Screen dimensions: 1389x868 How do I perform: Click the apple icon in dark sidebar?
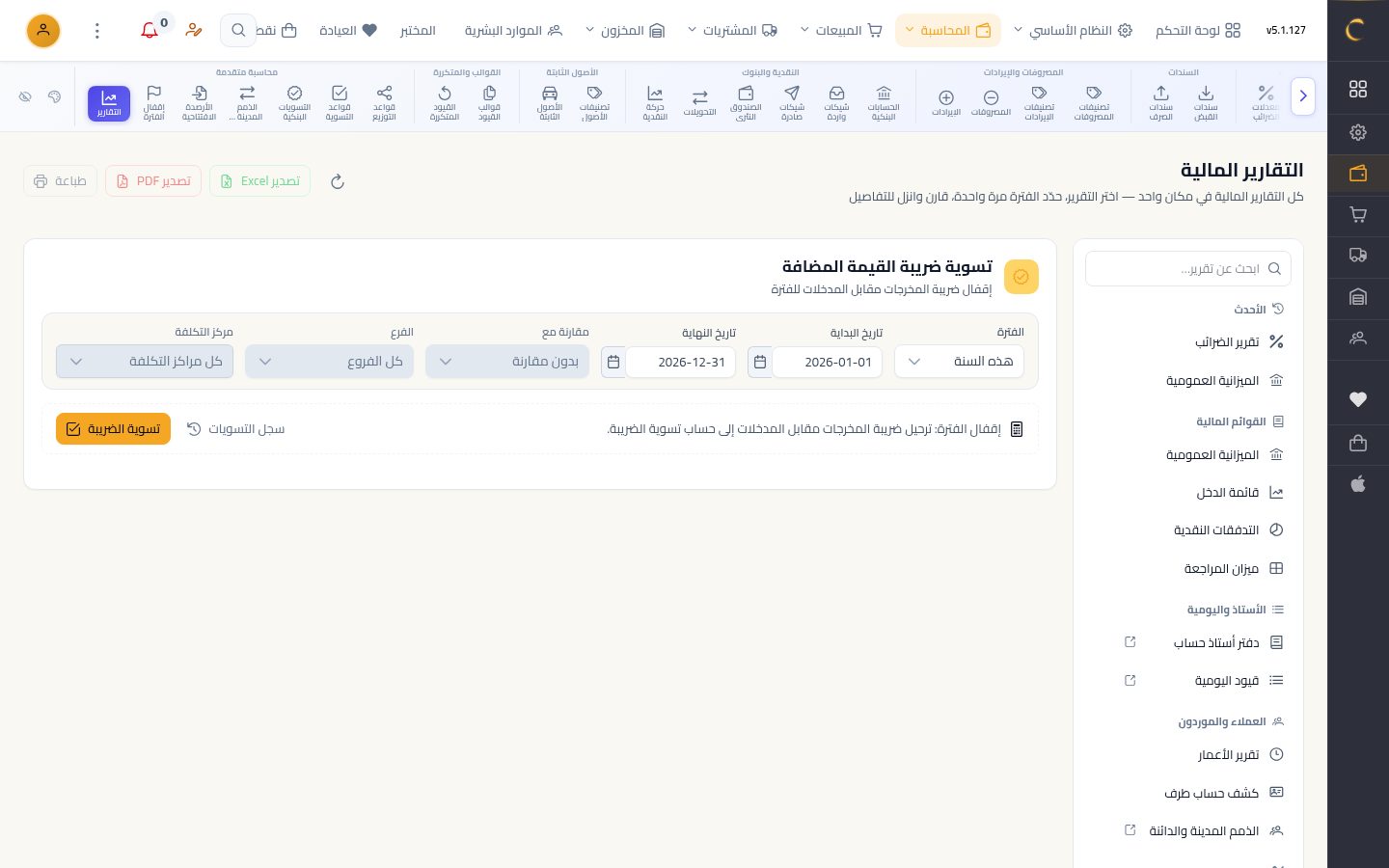[x=1358, y=484]
